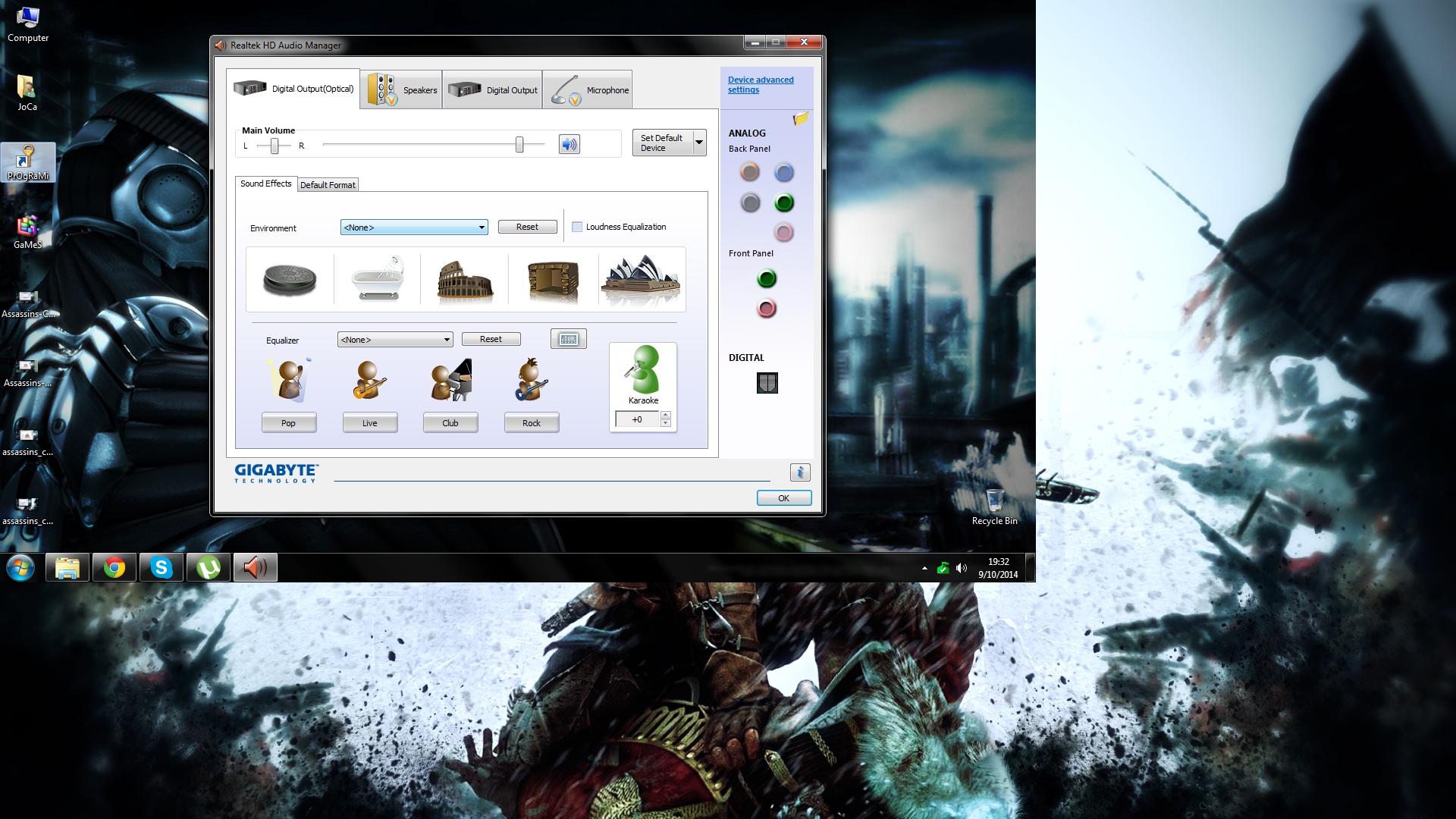This screenshot has width=1456, height=819.
Task: Select the Colosseum environment icon
Action: 465,281
